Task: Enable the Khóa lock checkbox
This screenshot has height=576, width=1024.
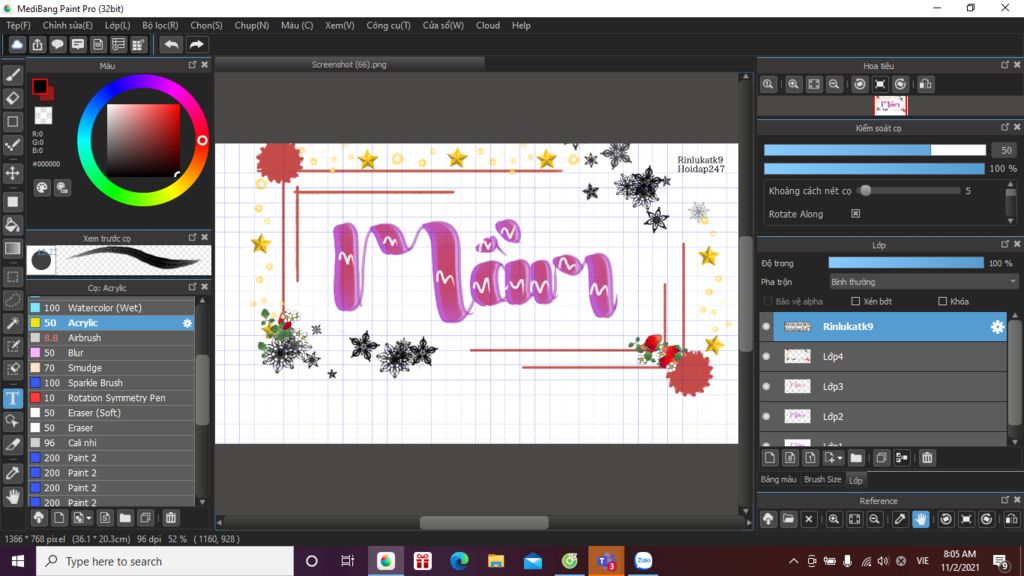Action: [x=942, y=301]
